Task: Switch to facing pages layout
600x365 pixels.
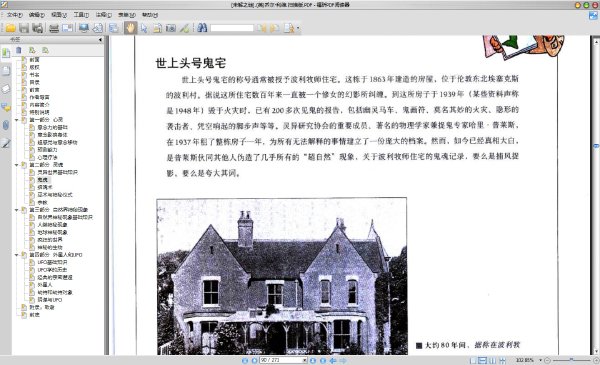Action: pyautogui.click(x=492, y=360)
